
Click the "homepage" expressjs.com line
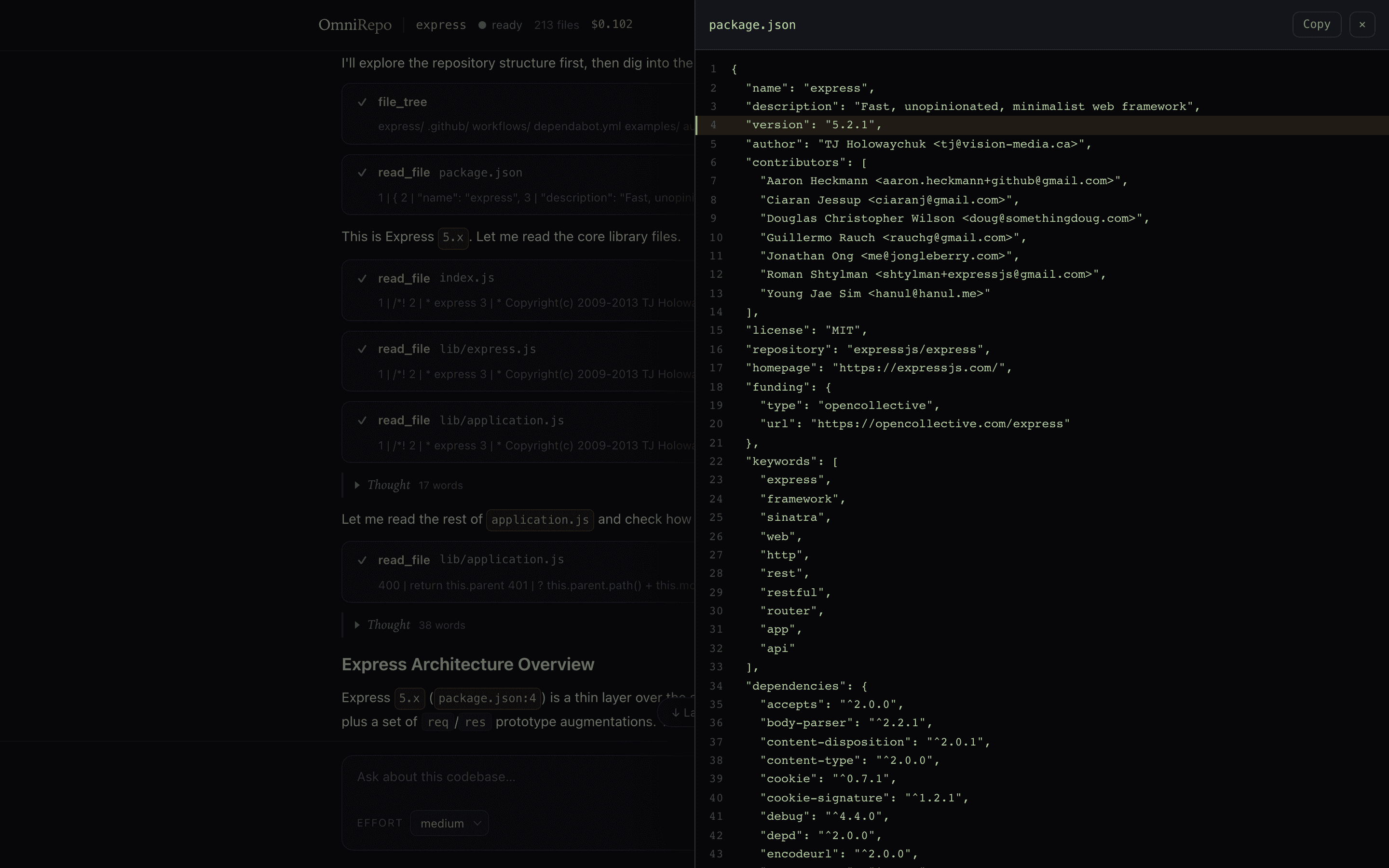(1042, 368)
